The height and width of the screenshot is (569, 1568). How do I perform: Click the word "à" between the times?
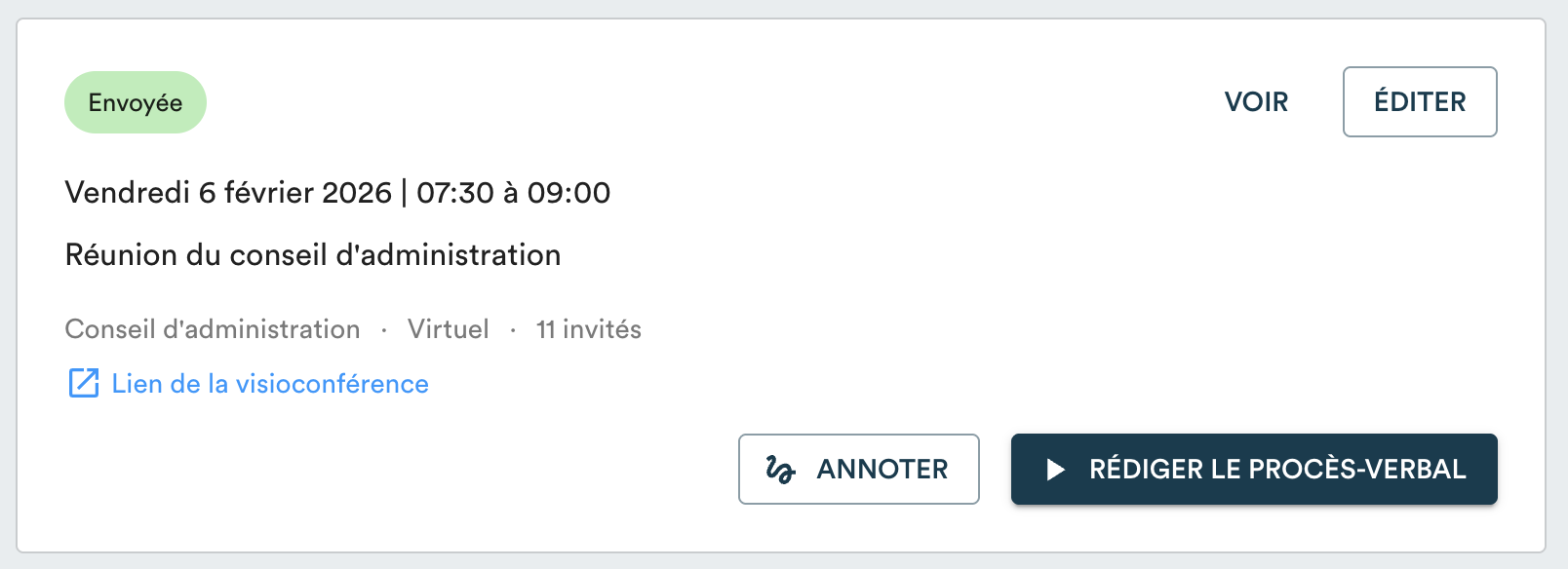(510, 193)
